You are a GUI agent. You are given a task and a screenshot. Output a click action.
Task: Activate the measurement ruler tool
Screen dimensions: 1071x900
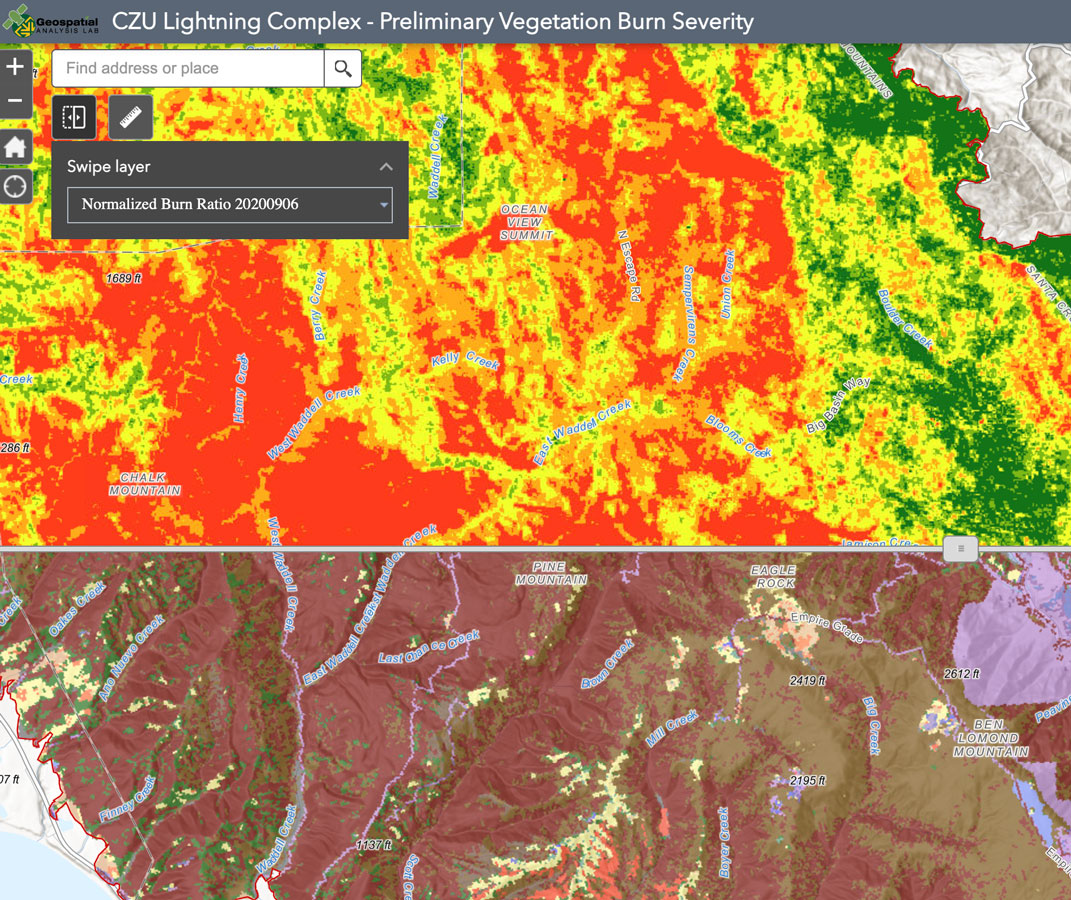[130, 117]
